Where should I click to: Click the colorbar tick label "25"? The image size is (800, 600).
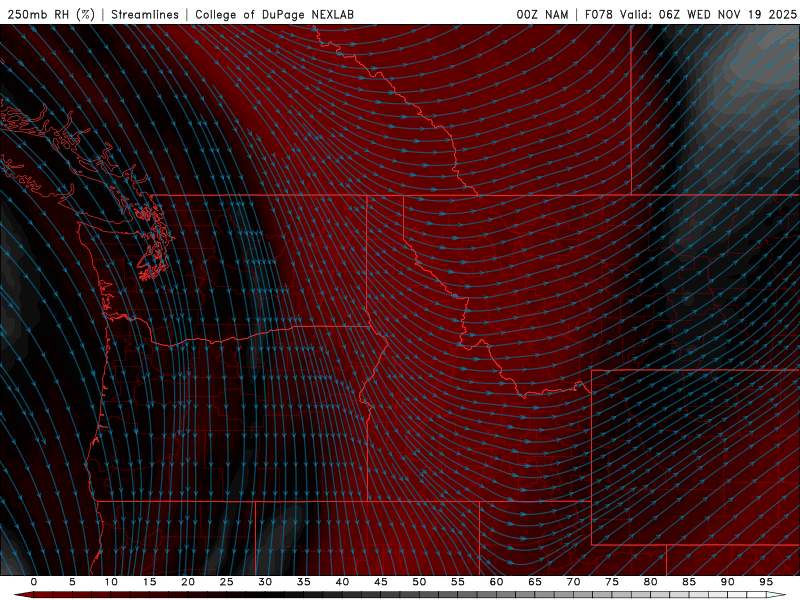(227, 582)
